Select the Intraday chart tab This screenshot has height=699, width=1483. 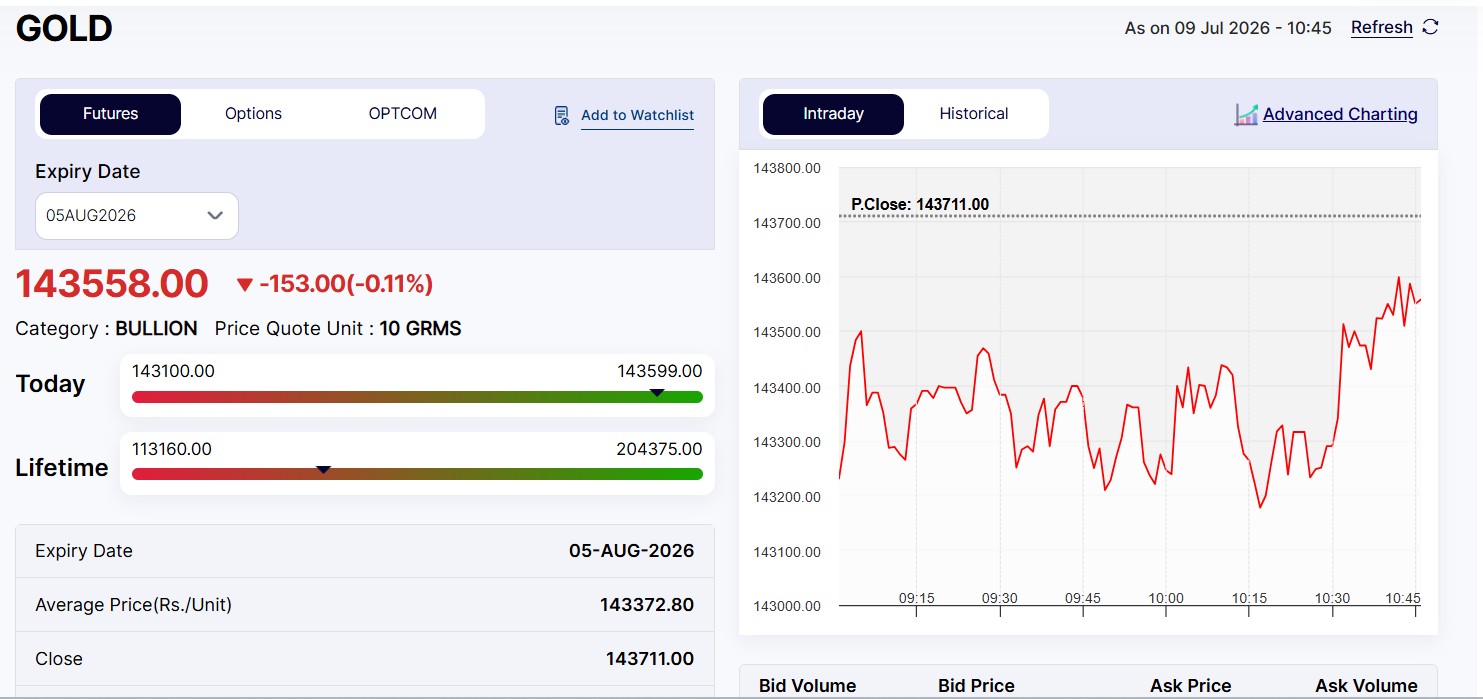pos(833,114)
